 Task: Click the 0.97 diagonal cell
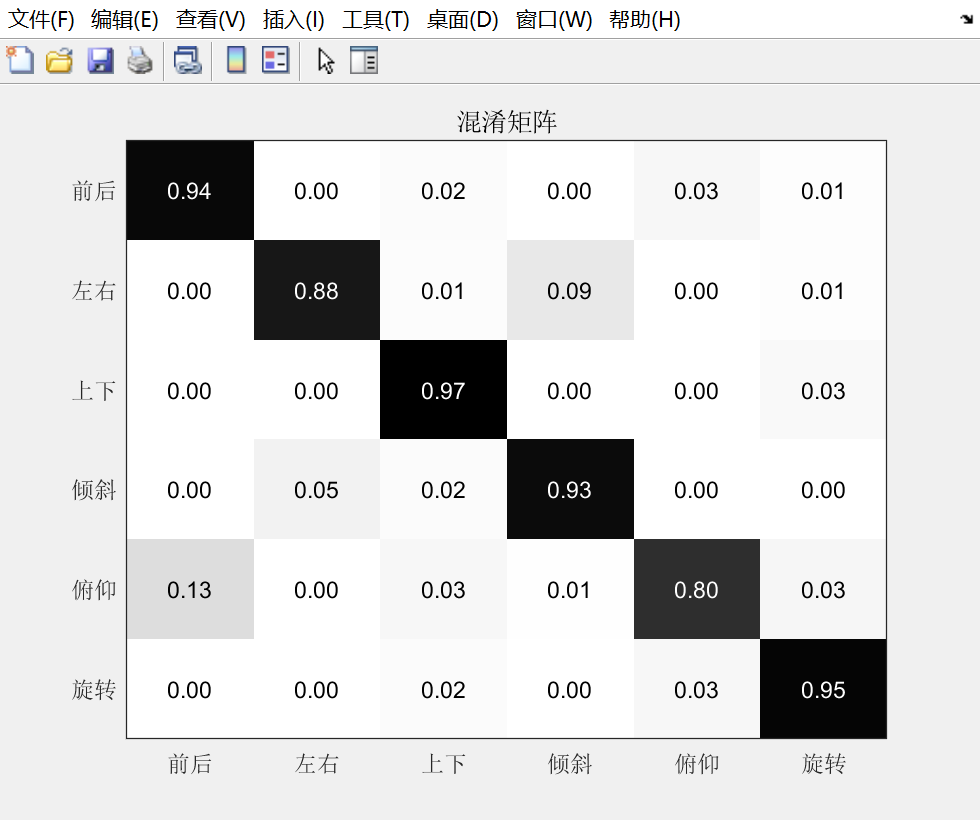[x=444, y=390]
